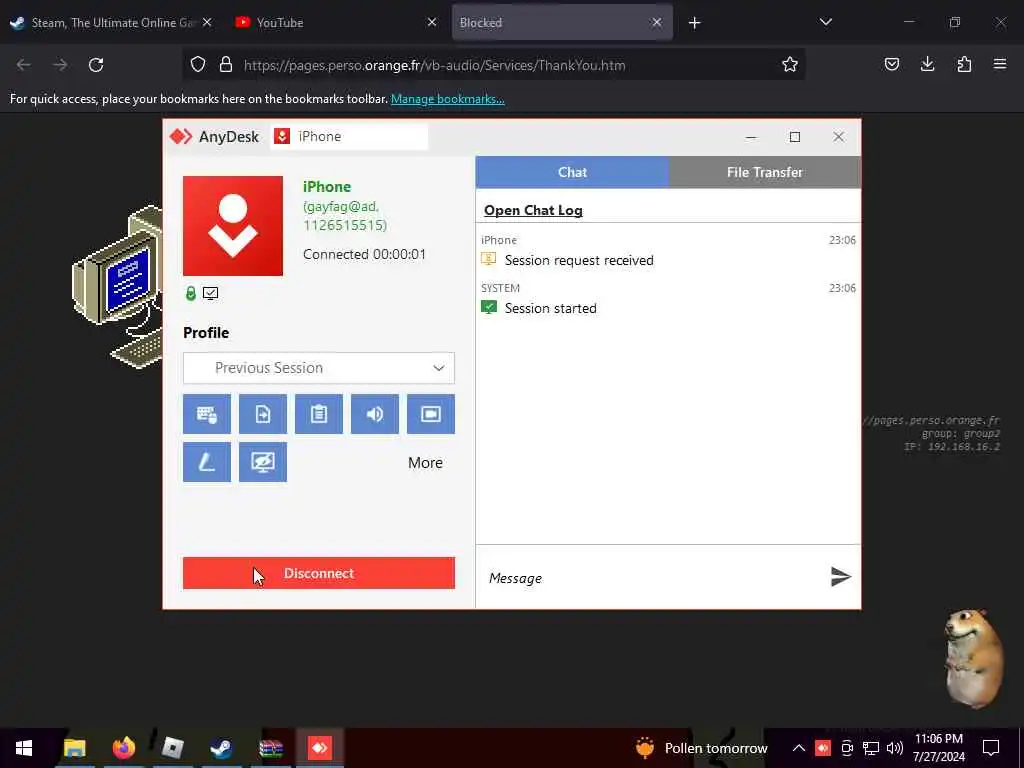
Task: Click the Session started system message
Action: tap(551, 308)
